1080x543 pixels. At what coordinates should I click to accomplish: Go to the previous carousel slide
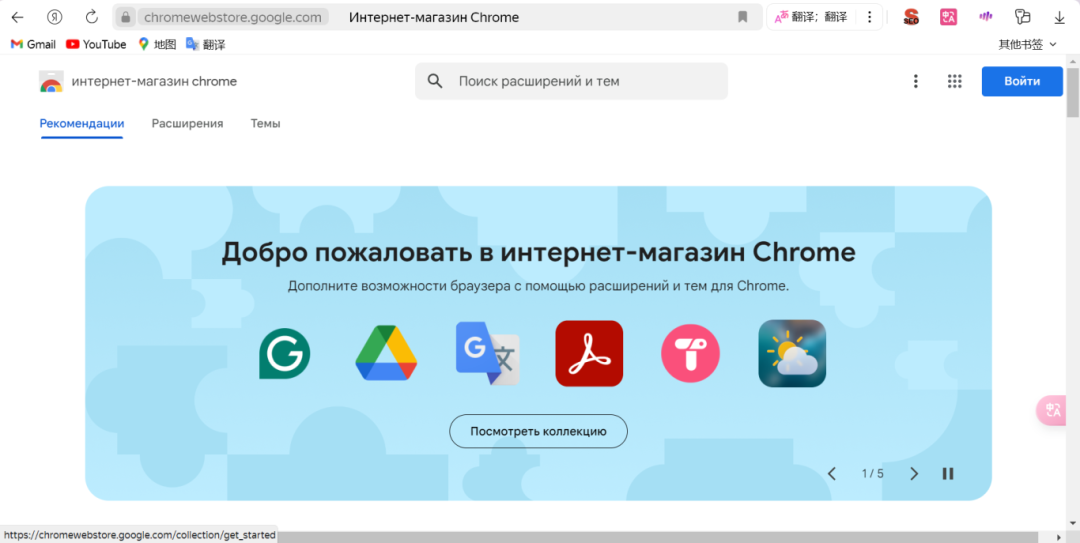831,473
